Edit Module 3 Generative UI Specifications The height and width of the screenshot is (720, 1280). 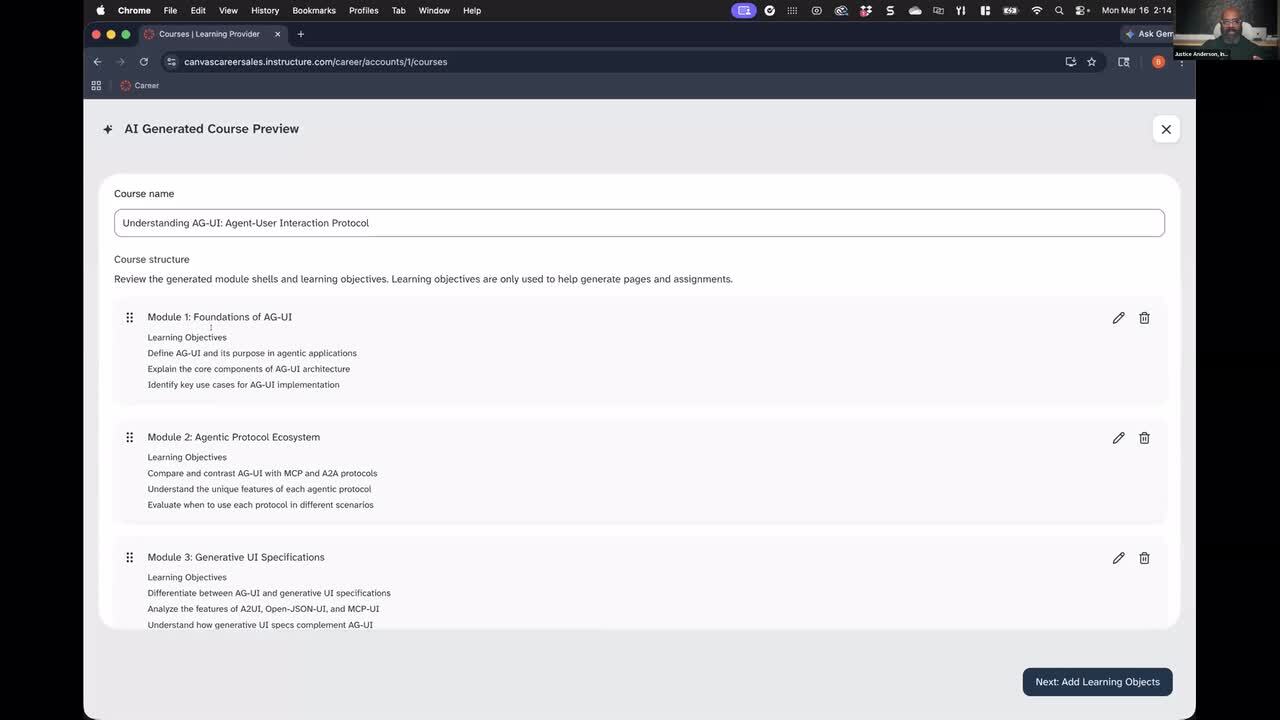click(1118, 558)
